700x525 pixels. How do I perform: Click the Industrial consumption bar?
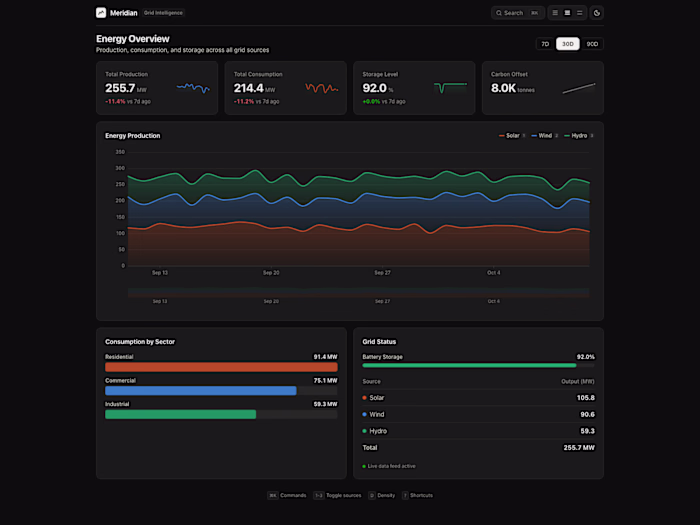click(x=180, y=414)
